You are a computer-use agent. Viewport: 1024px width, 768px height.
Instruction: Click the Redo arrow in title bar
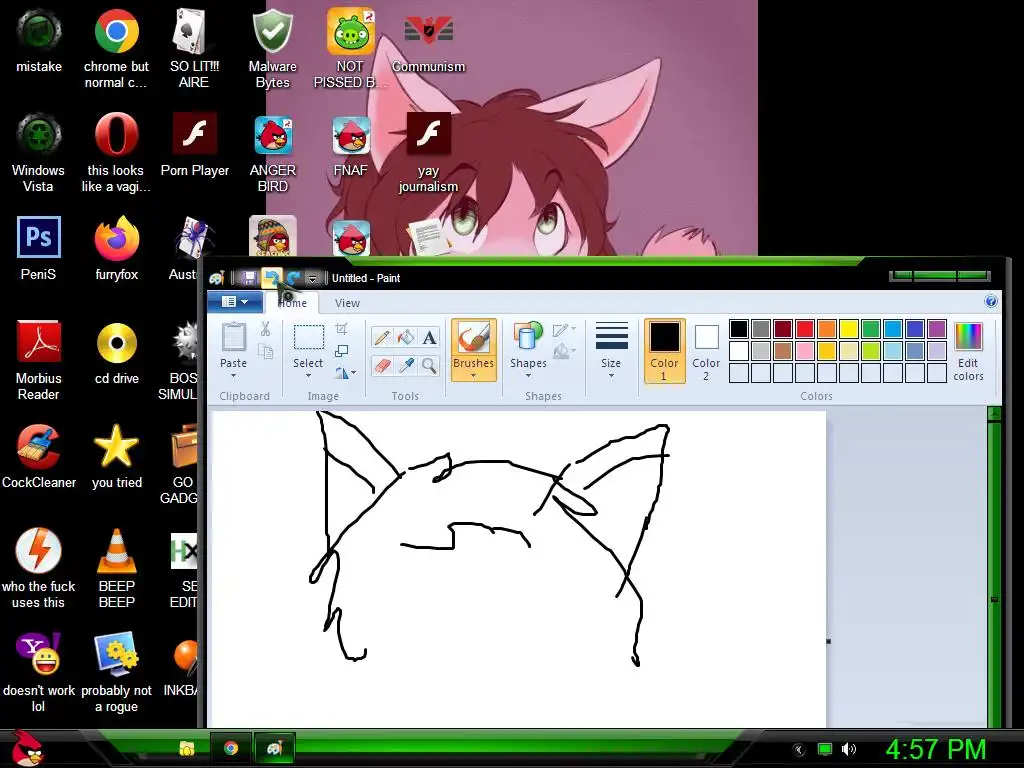(x=293, y=278)
